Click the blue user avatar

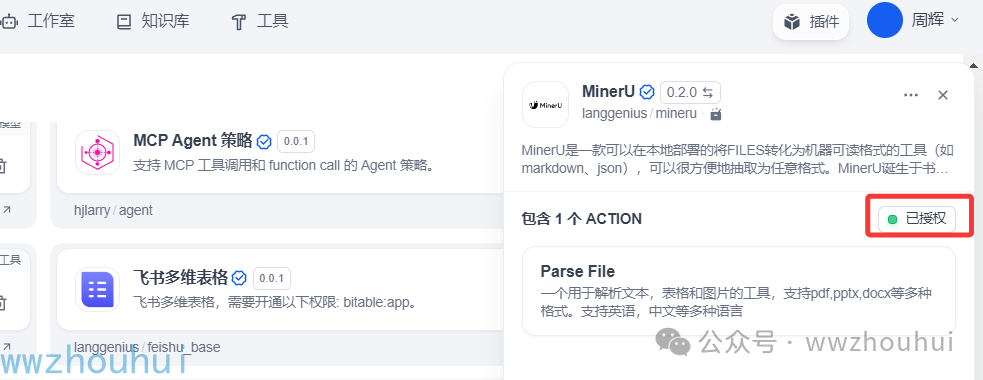click(x=885, y=20)
